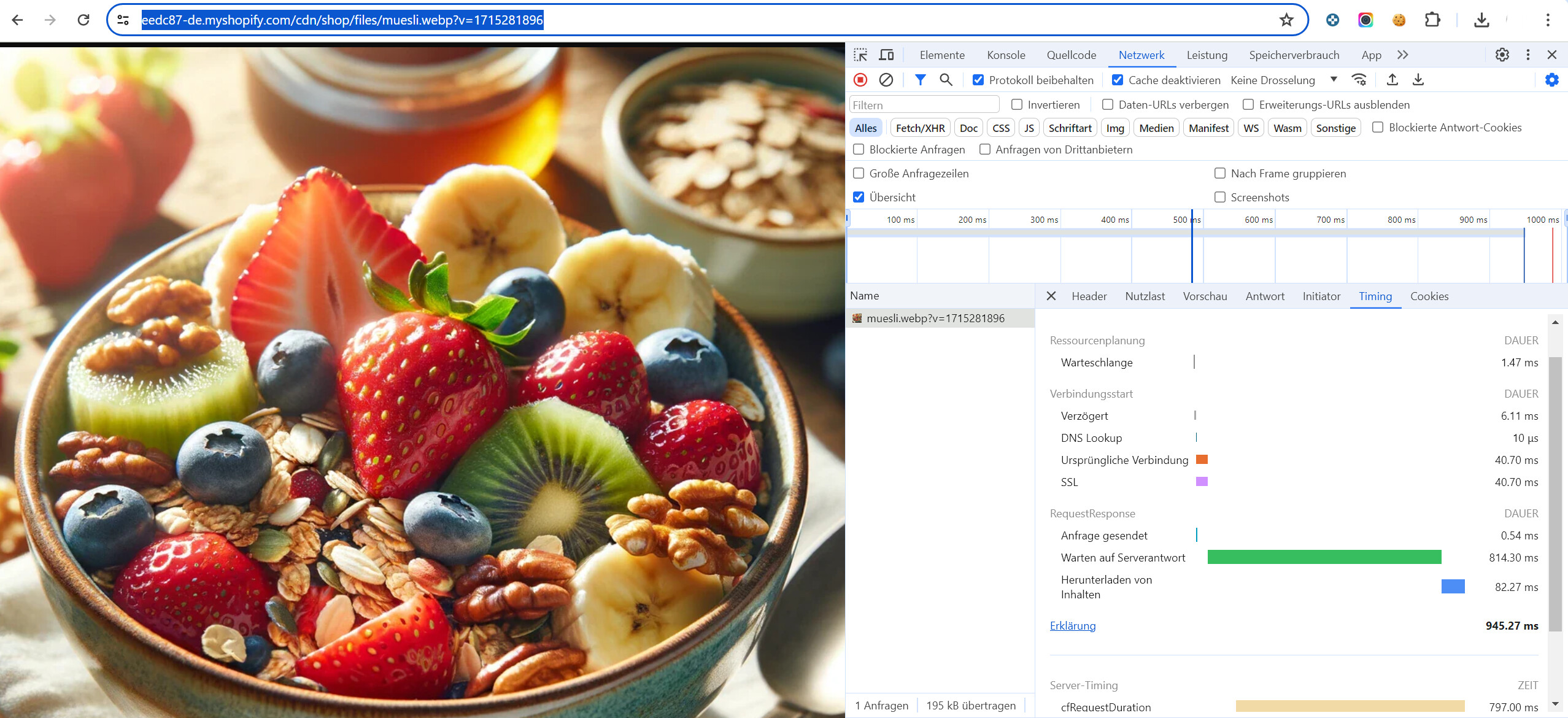Import HAR file with upload icon
The image size is (1568, 718).
pos(1392,80)
